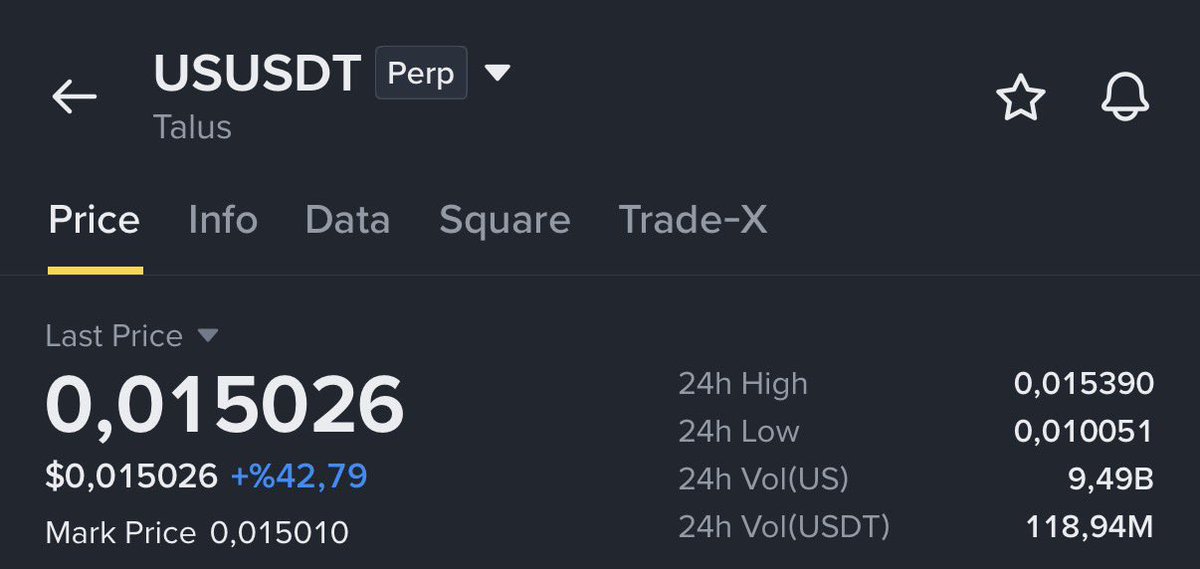Tap the +%42,79 change percentage

point(299,476)
